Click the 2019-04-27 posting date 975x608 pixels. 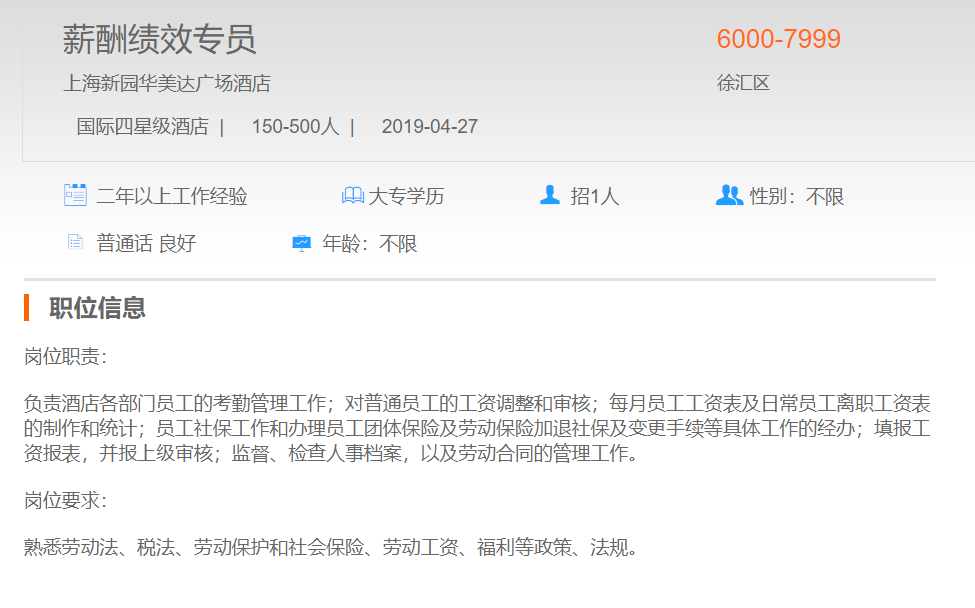(429, 127)
